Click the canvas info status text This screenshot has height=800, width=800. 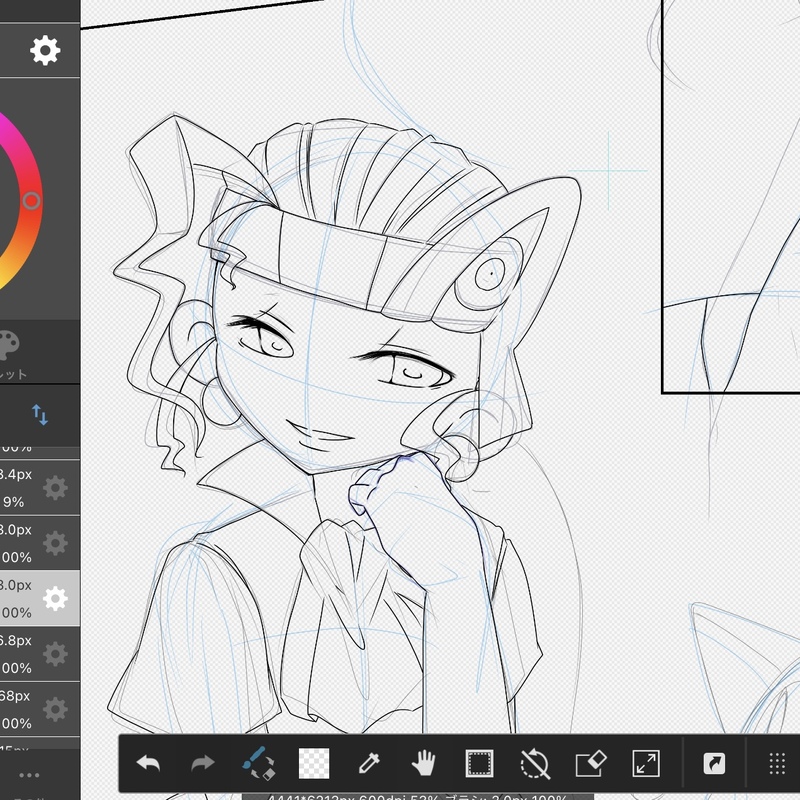pos(417,796)
